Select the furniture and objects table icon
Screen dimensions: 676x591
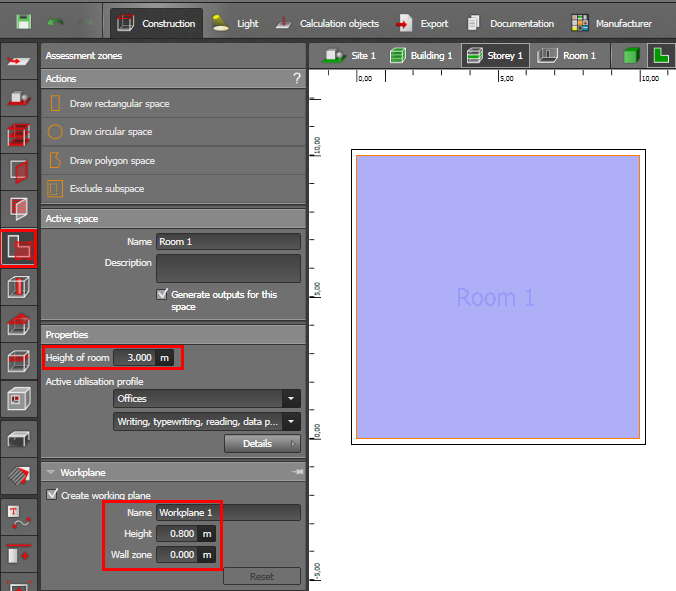pos(19,439)
